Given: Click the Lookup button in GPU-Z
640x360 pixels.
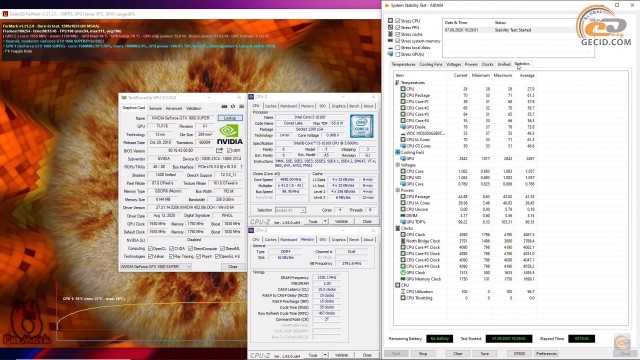Looking at the screenshot, I should (230, 118).
